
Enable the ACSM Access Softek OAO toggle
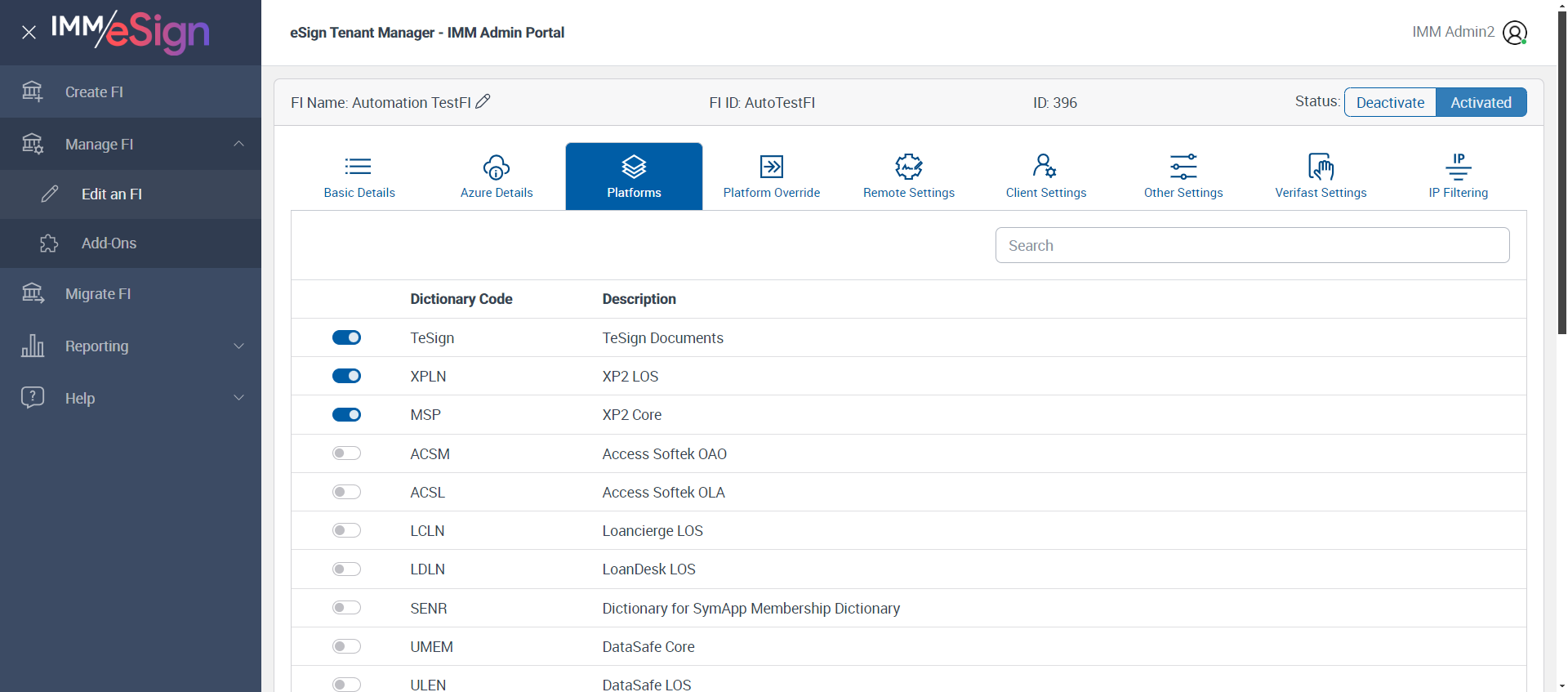coord(346,453)
